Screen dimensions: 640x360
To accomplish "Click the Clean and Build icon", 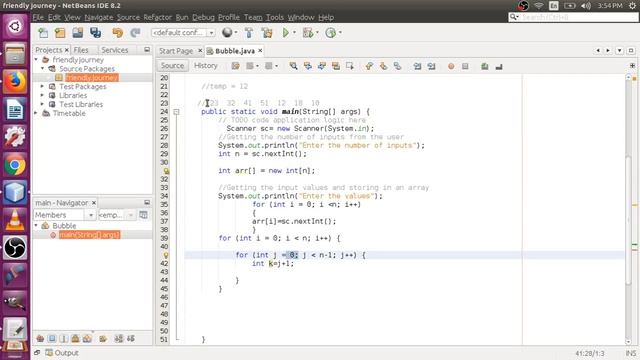I will pos(267,33).
